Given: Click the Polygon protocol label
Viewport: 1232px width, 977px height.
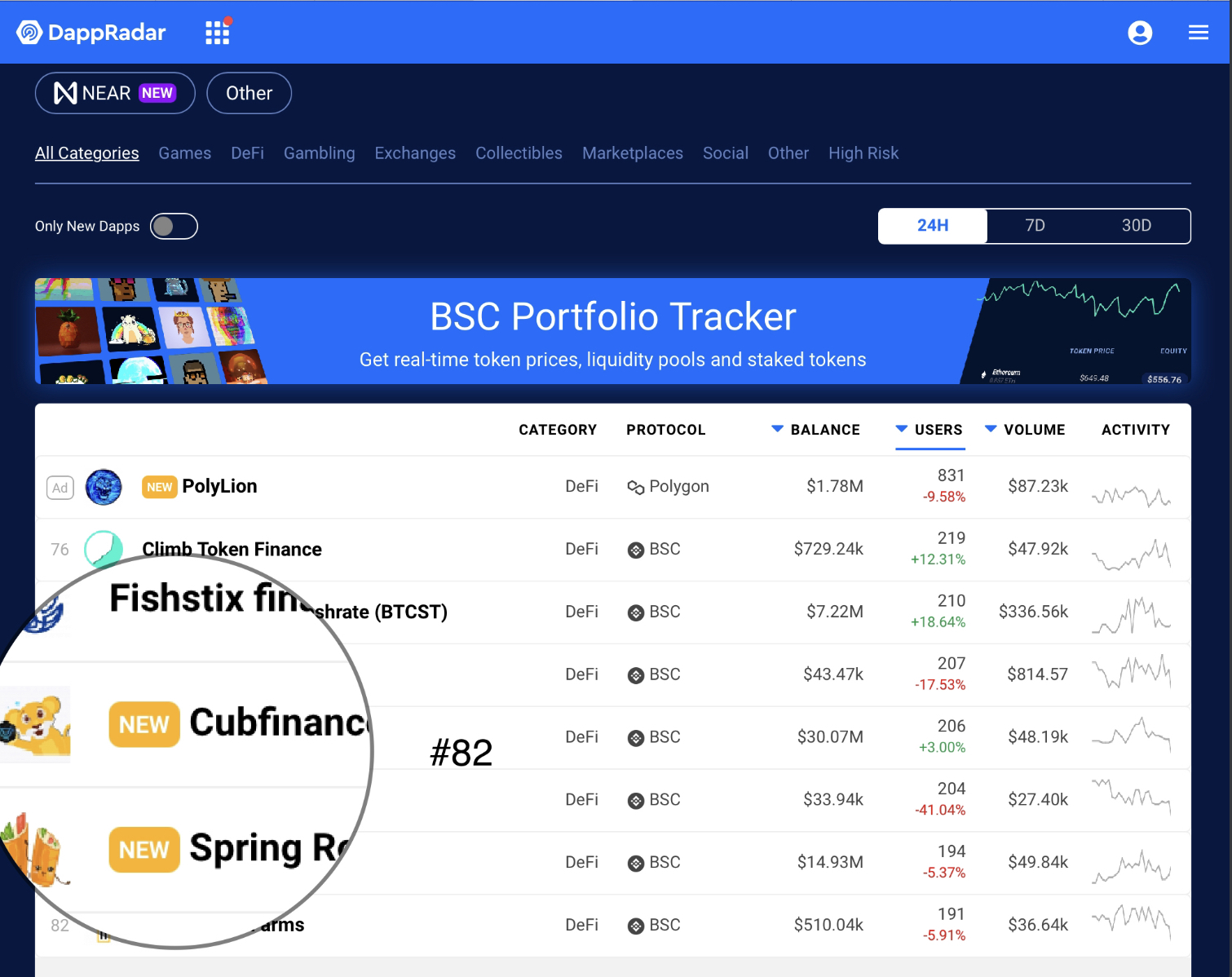Looking at the screenshot, I should click(x=679, y=487).
